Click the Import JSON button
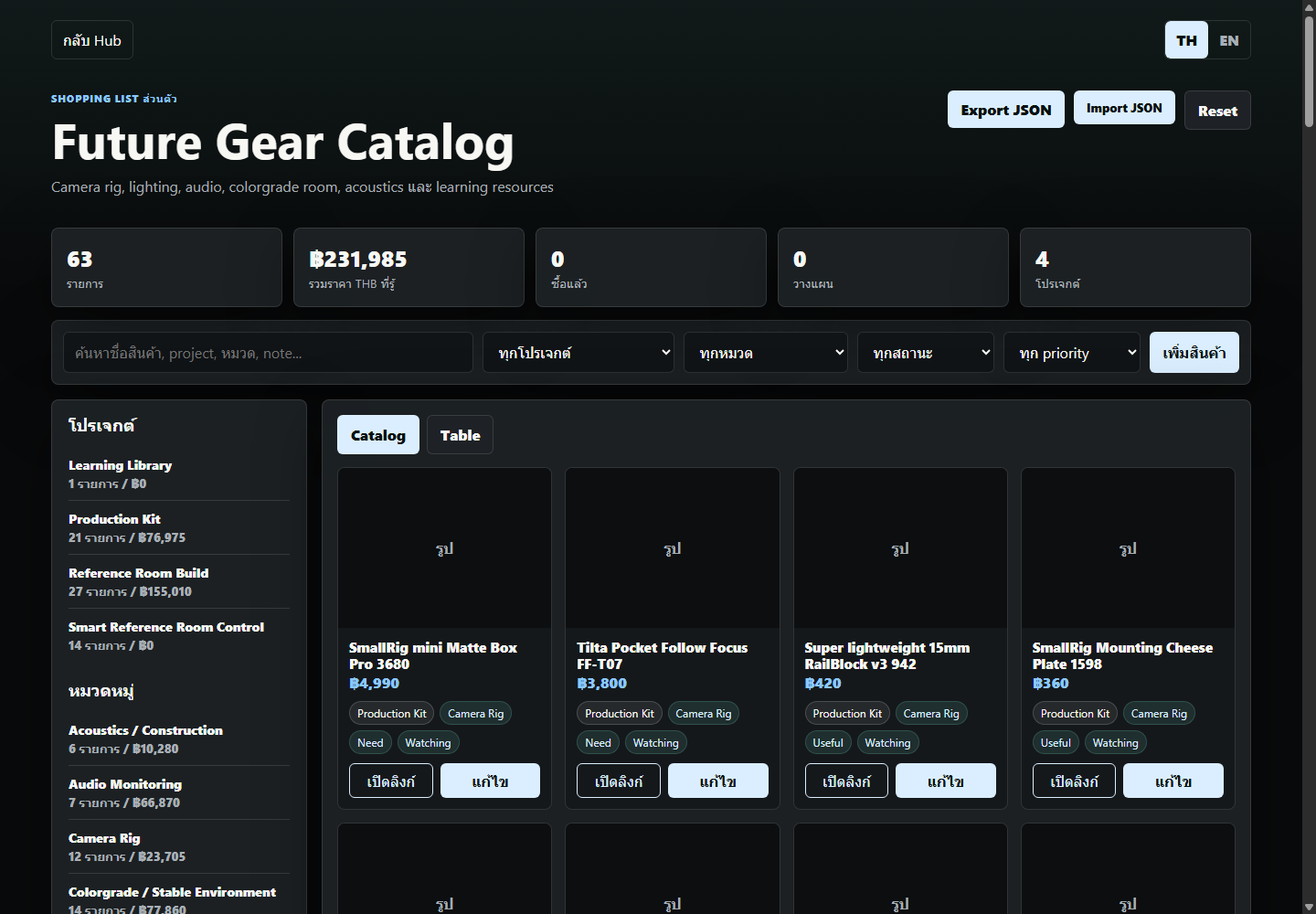 tap(1124, 108)
